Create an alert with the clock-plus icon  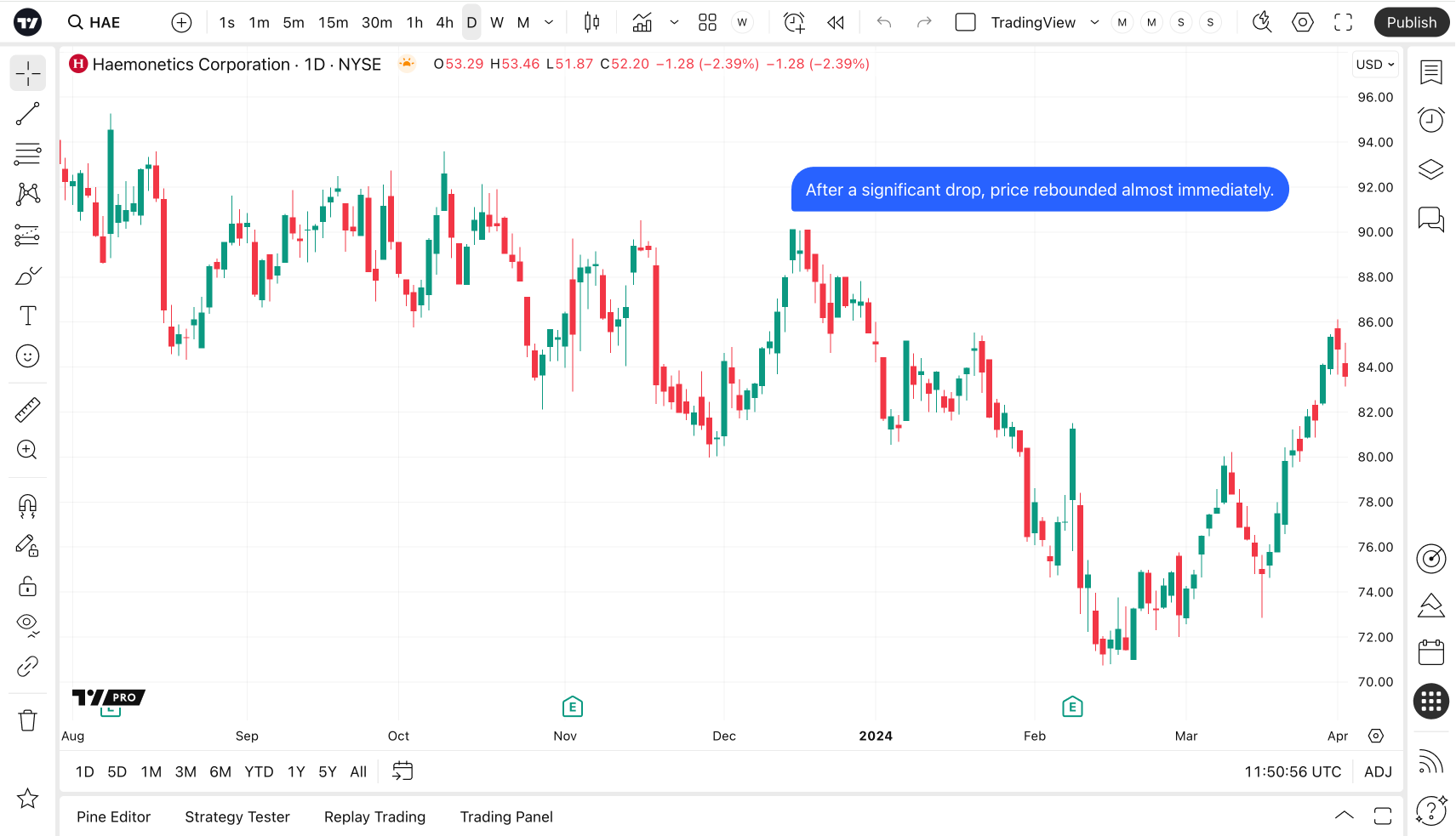pos(794,22)
